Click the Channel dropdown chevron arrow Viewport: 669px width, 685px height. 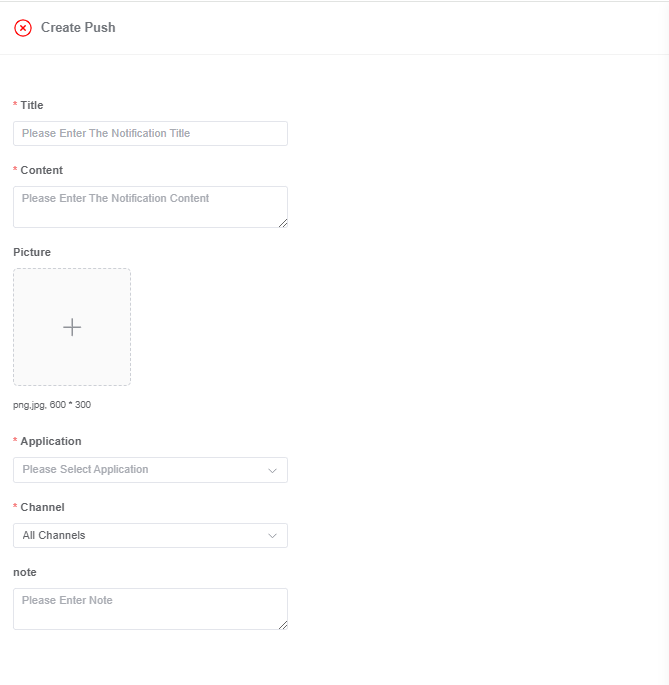click(x=272, y=536)
